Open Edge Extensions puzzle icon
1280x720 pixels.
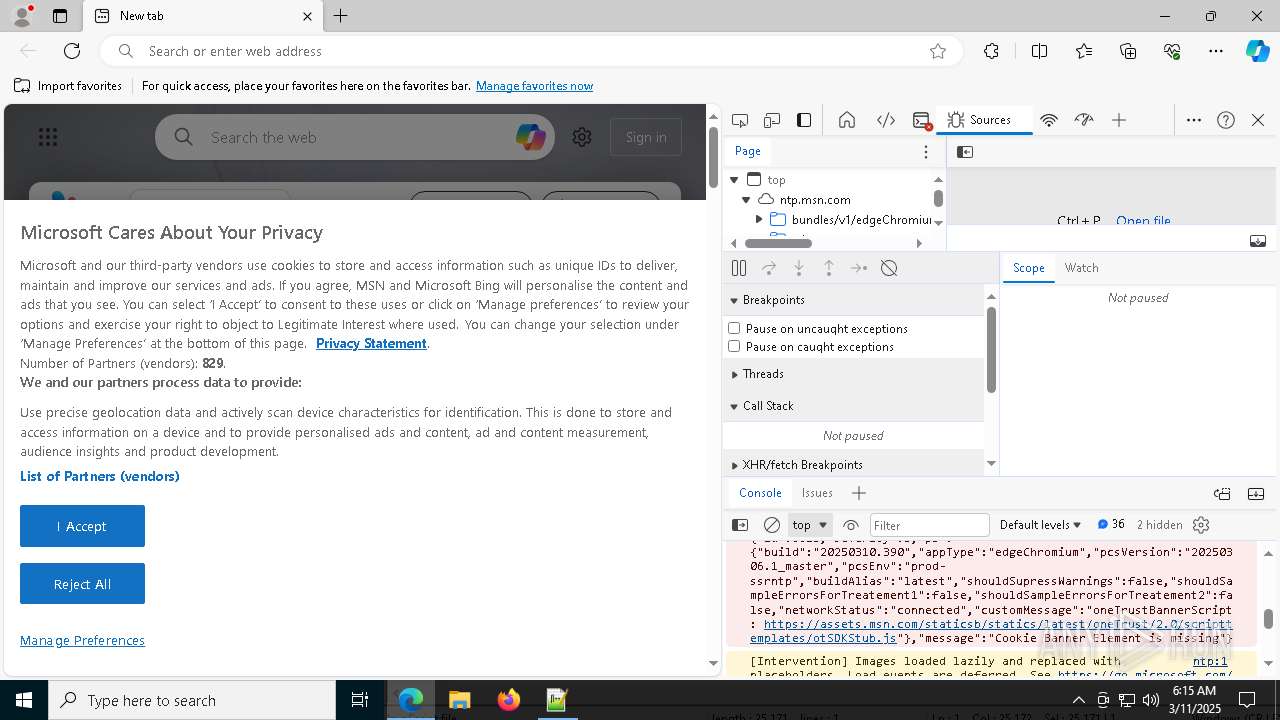[991, 51]
